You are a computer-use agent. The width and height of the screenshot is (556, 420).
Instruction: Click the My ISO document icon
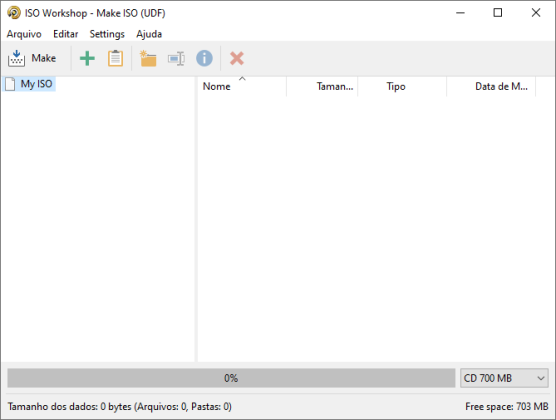click(x=10, y=84)
